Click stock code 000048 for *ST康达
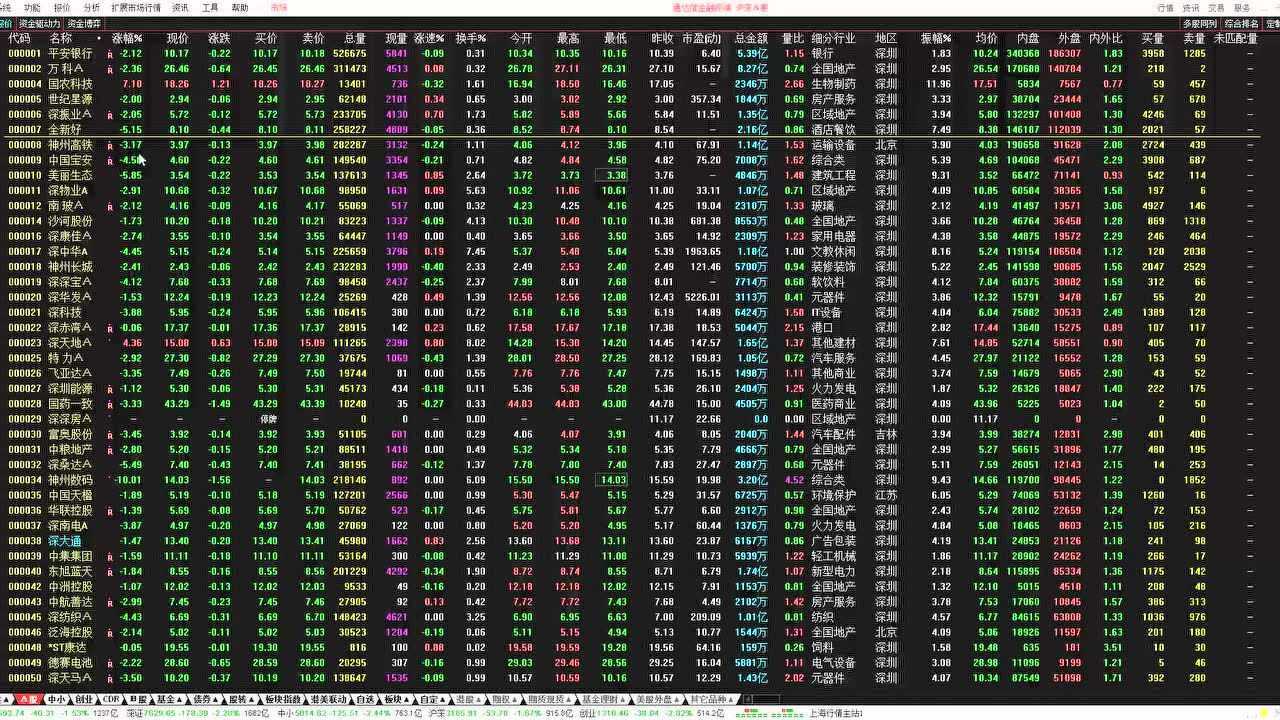The image size is (1280, 720). [x=23, y=648]
